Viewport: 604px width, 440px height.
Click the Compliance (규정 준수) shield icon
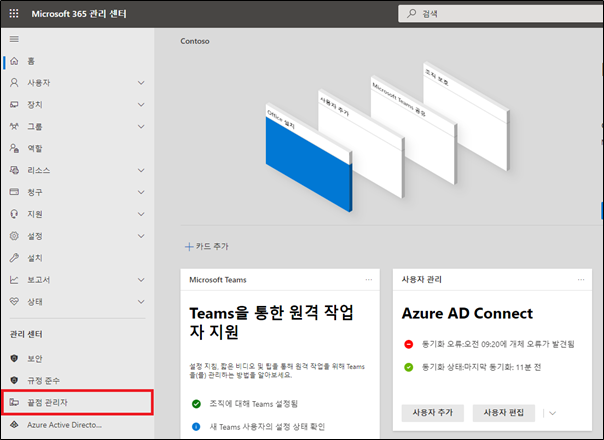pos(14,380)
